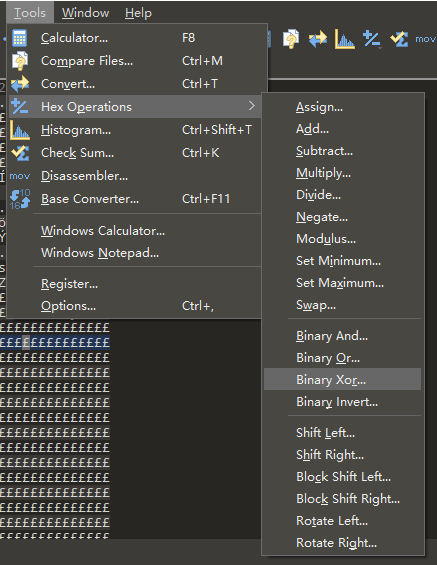The height and width of the screenshot is (565, 437).
Task: Select Set Maximum... entry
Action: 340,283
